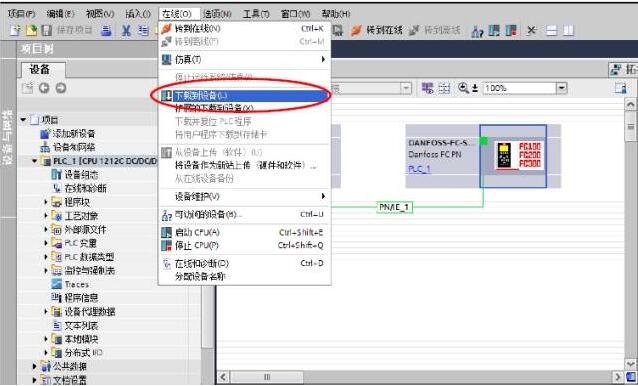Click the PLC_1 link on Danfoss device
Viewport: 638px width, 386px height.
pyautogui.click(x=420, y=169)
